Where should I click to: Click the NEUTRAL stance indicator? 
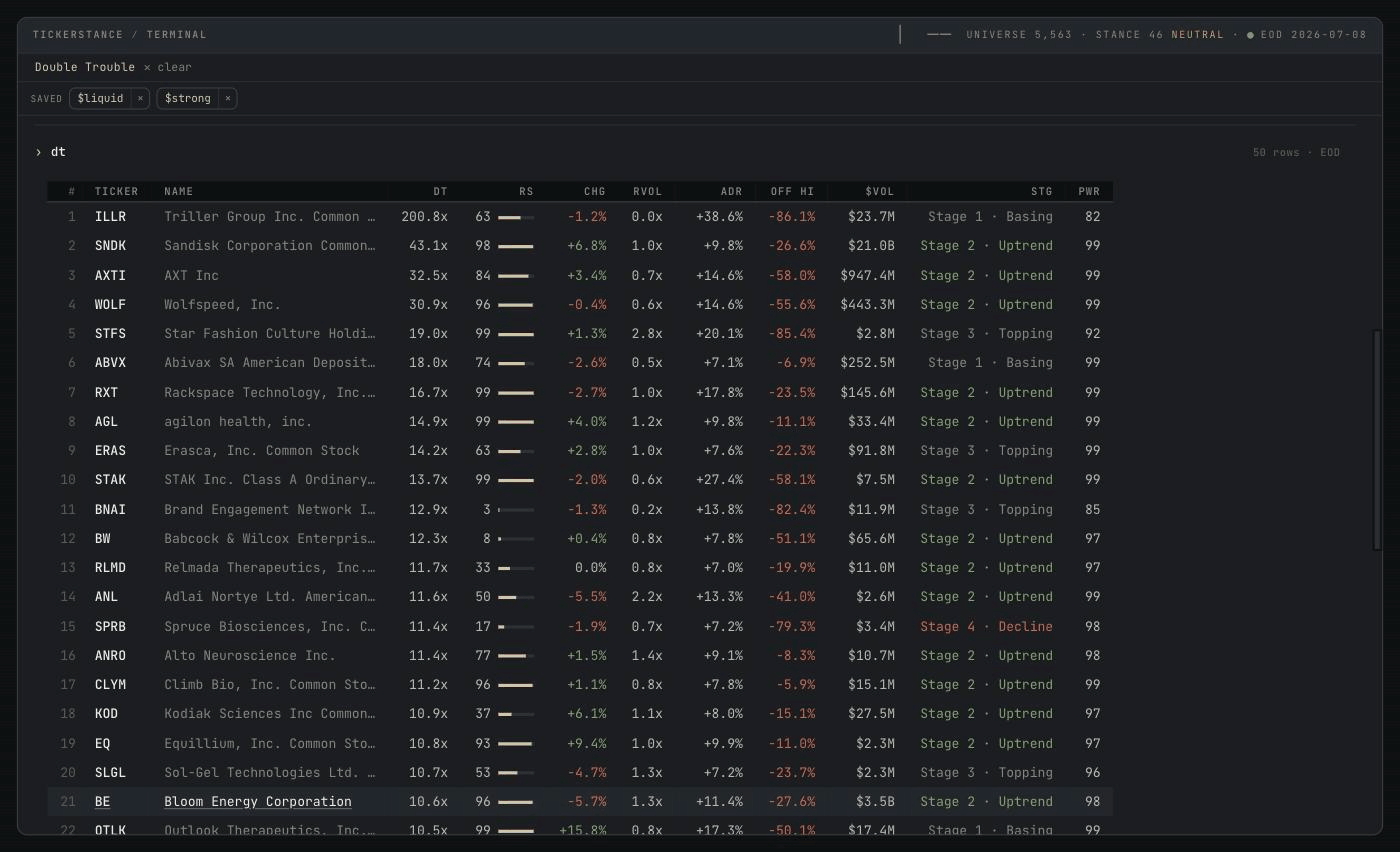[1197, 34]
